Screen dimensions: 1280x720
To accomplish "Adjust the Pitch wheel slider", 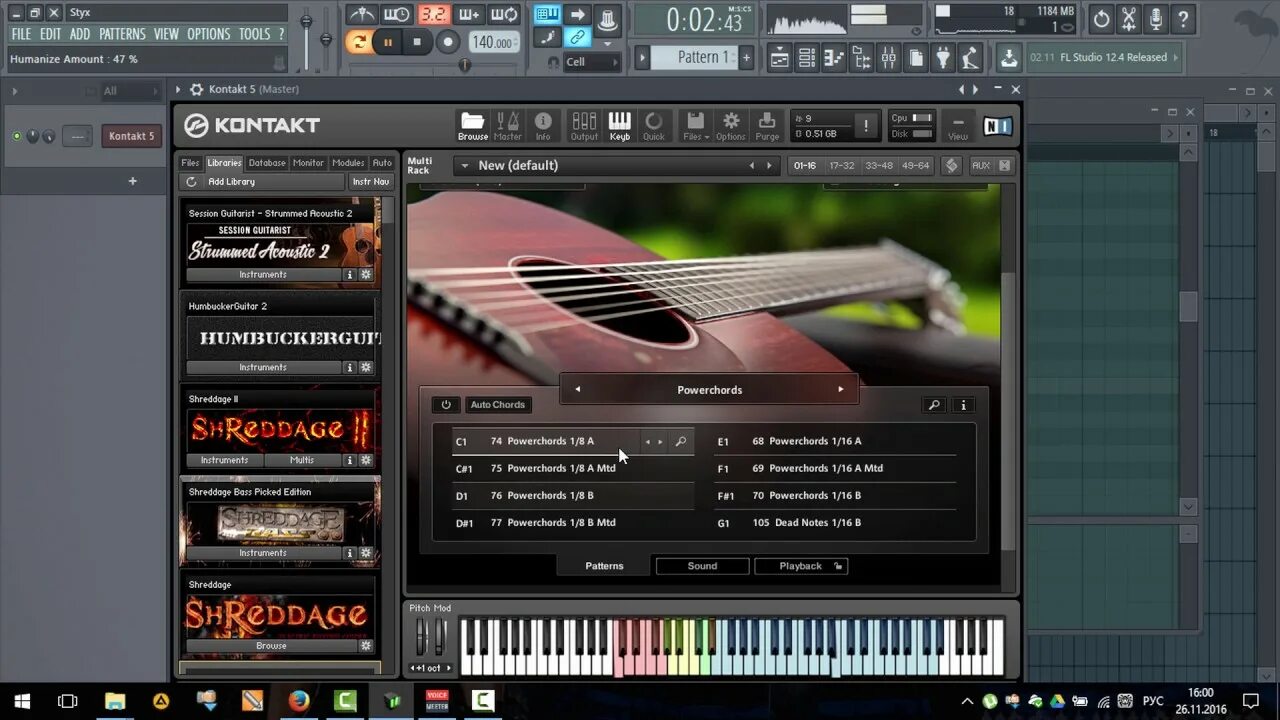I will point(421,637).
